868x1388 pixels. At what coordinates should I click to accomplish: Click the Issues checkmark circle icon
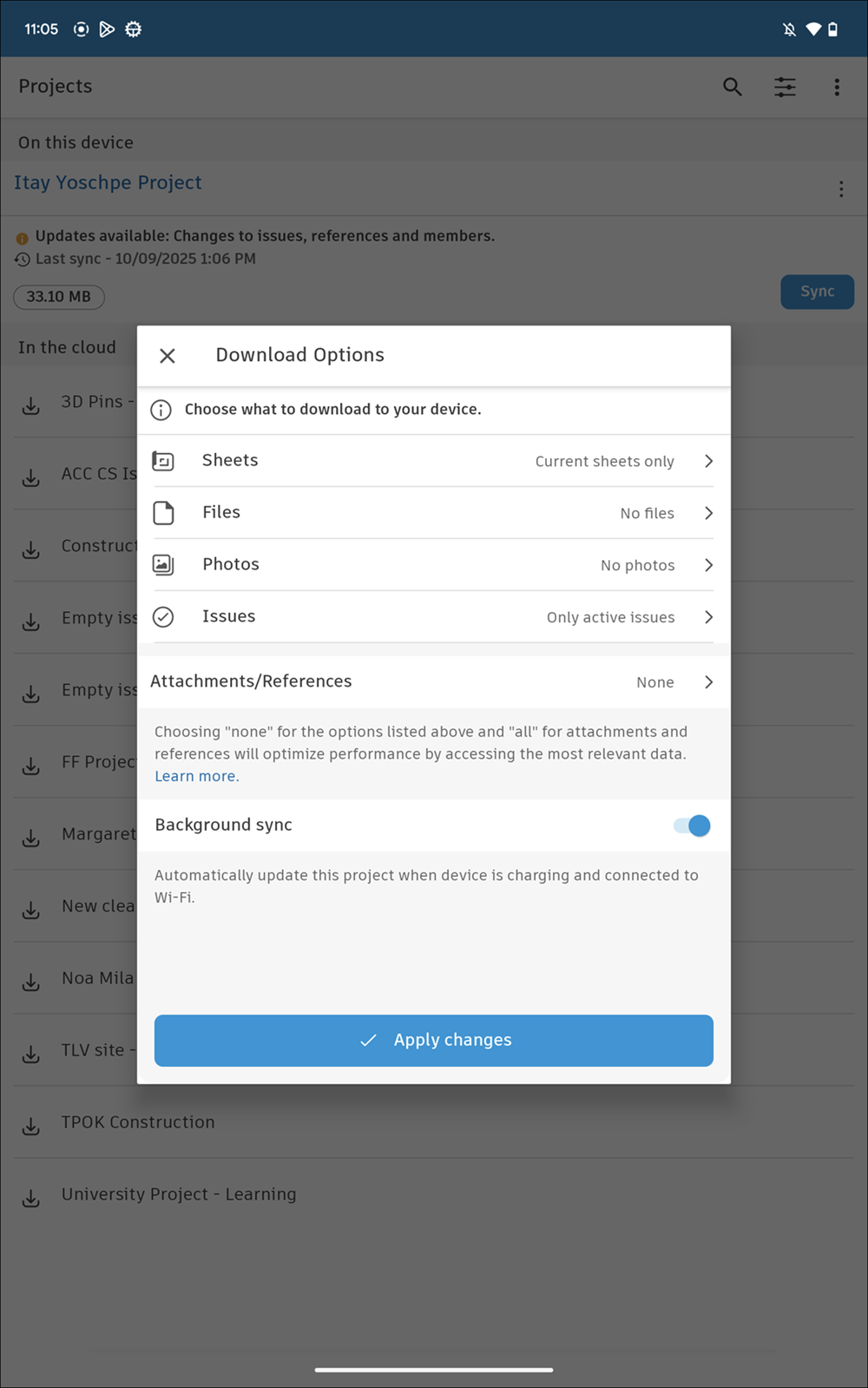pyautogui.click(x=163, y=617)
